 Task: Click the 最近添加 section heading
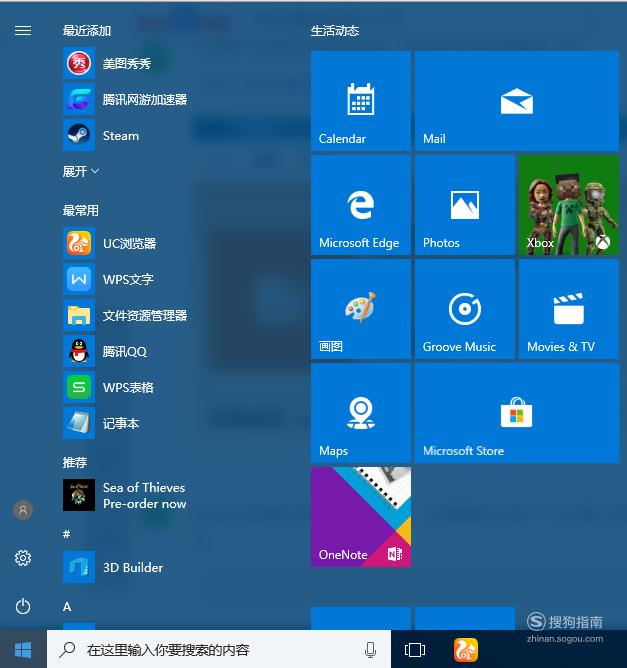pyautogui.click(x=87, y=31)
